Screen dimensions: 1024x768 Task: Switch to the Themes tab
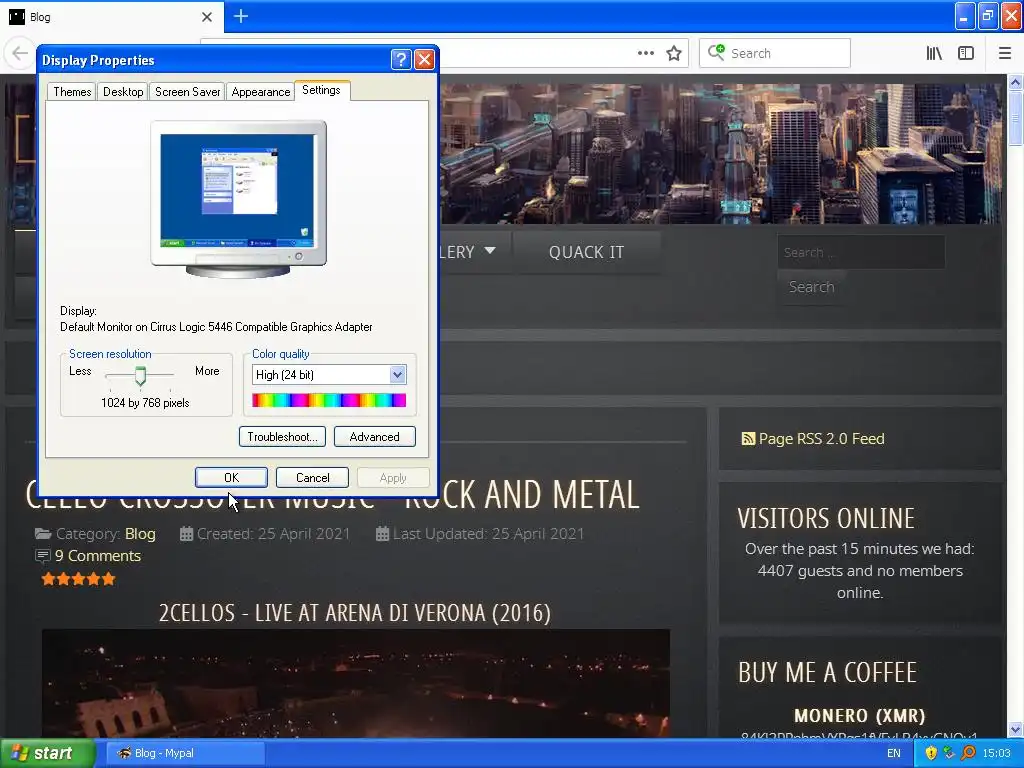point(72,91)
